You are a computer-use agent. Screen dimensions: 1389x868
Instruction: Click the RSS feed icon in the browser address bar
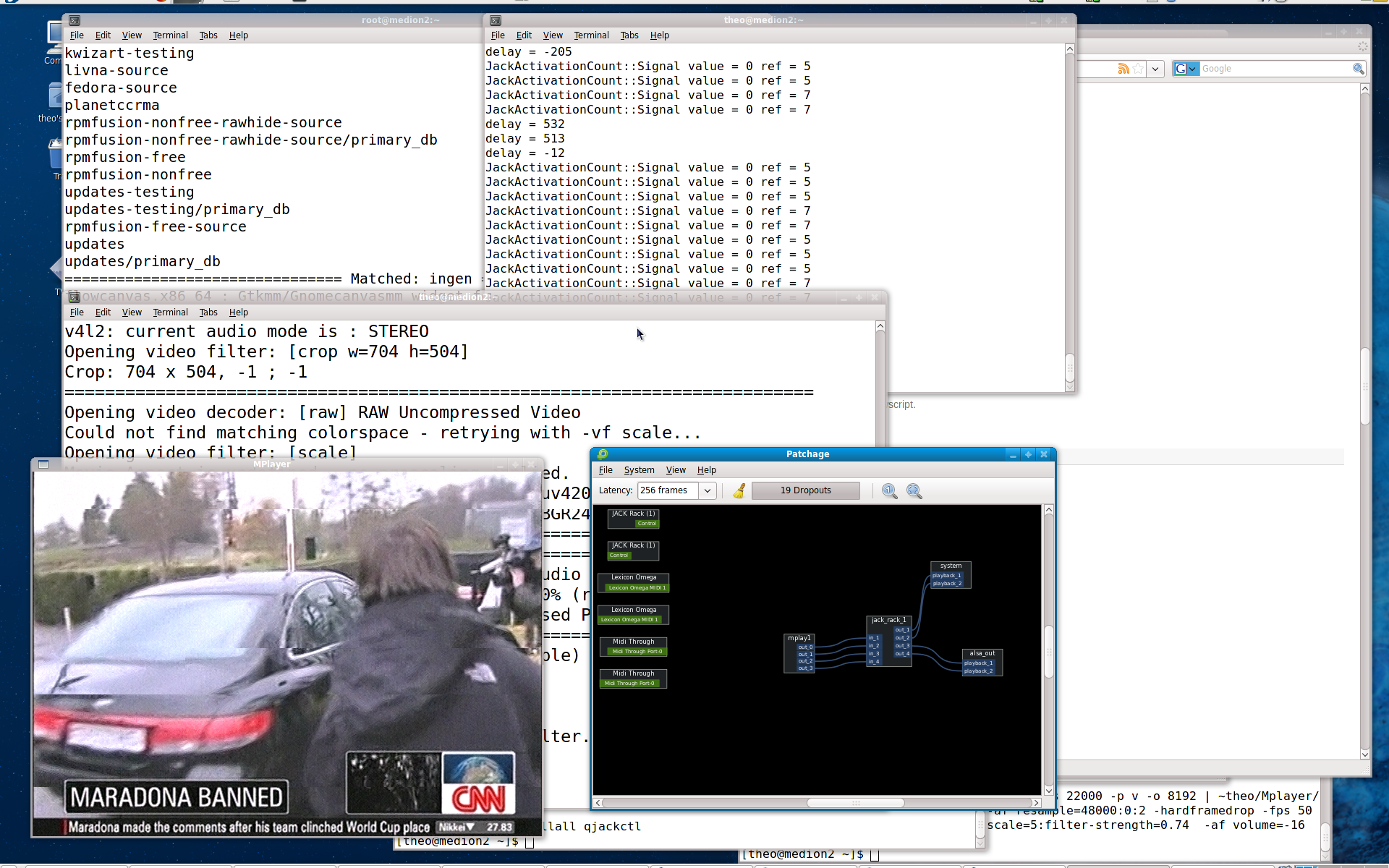click(x=1123, y=69)
